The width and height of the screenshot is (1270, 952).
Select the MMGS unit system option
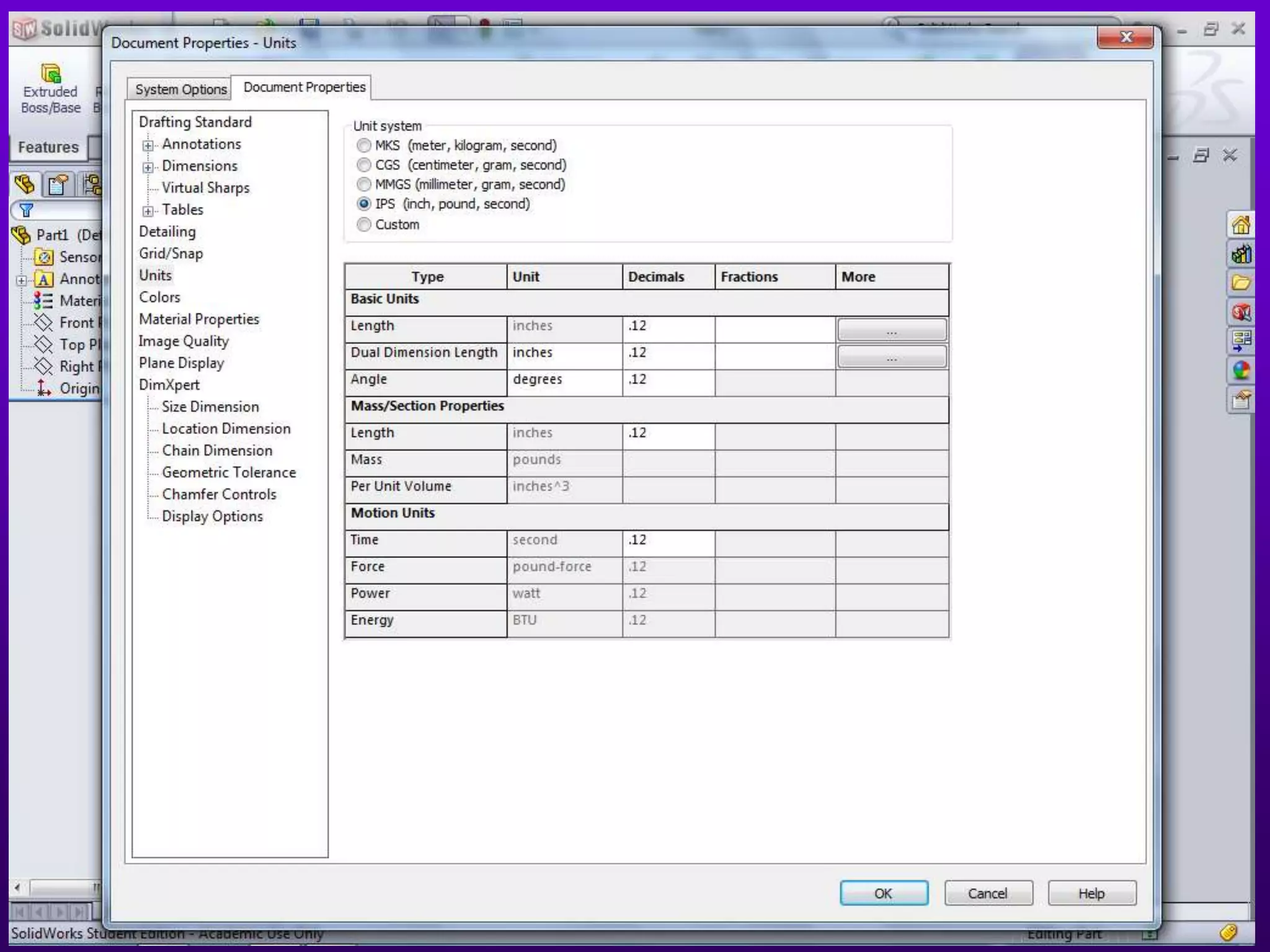(364, 185)
